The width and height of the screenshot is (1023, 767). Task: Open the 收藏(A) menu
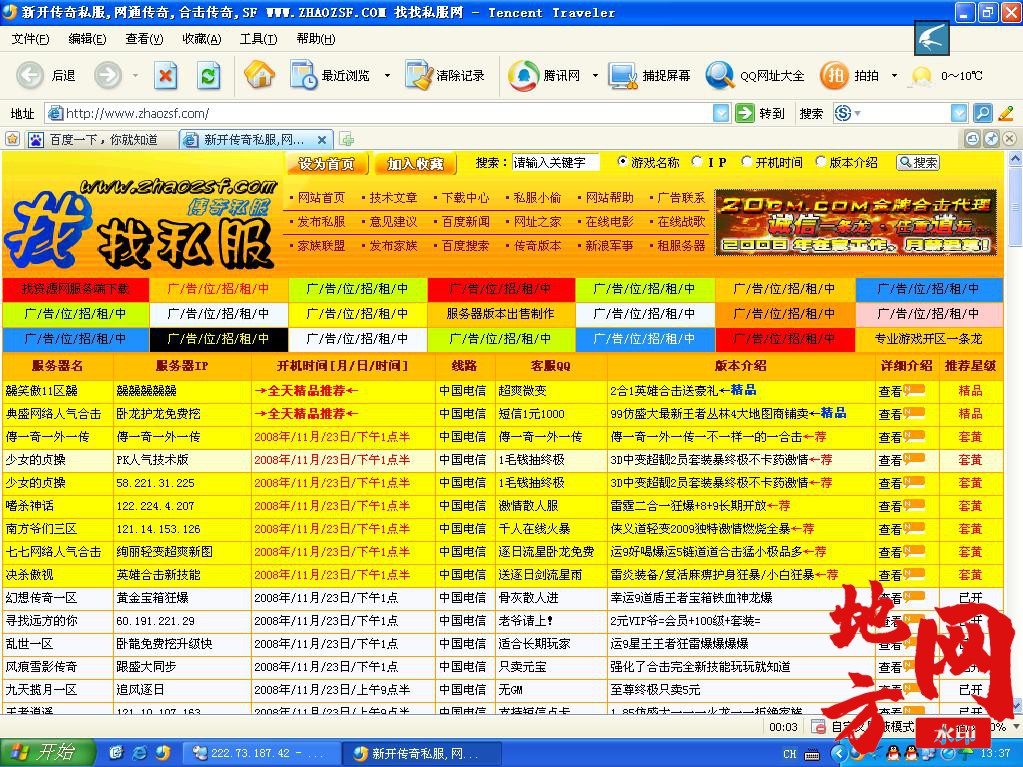(x=202, y=39)
